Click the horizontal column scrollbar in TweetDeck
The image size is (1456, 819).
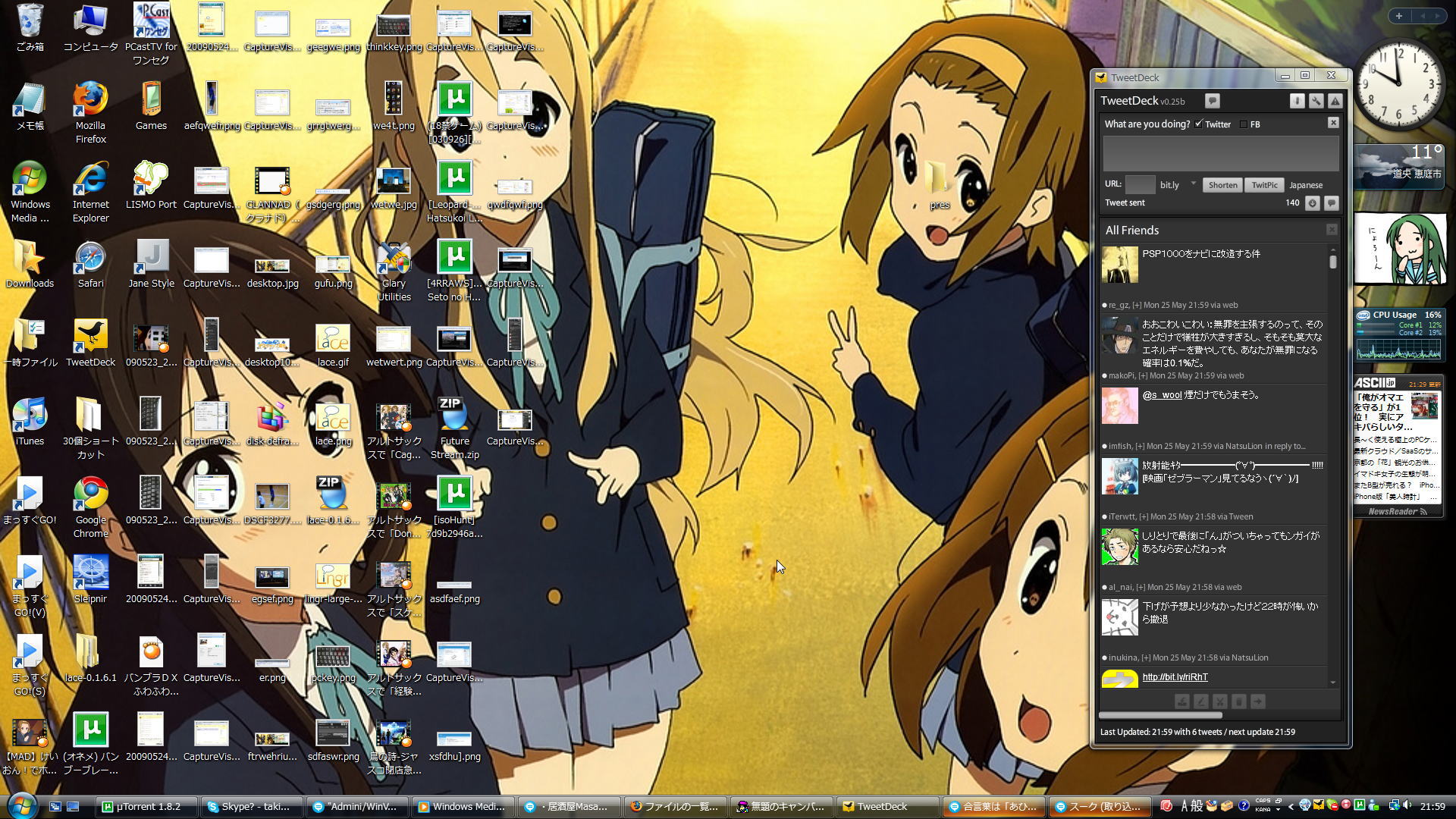(1160, 715)
